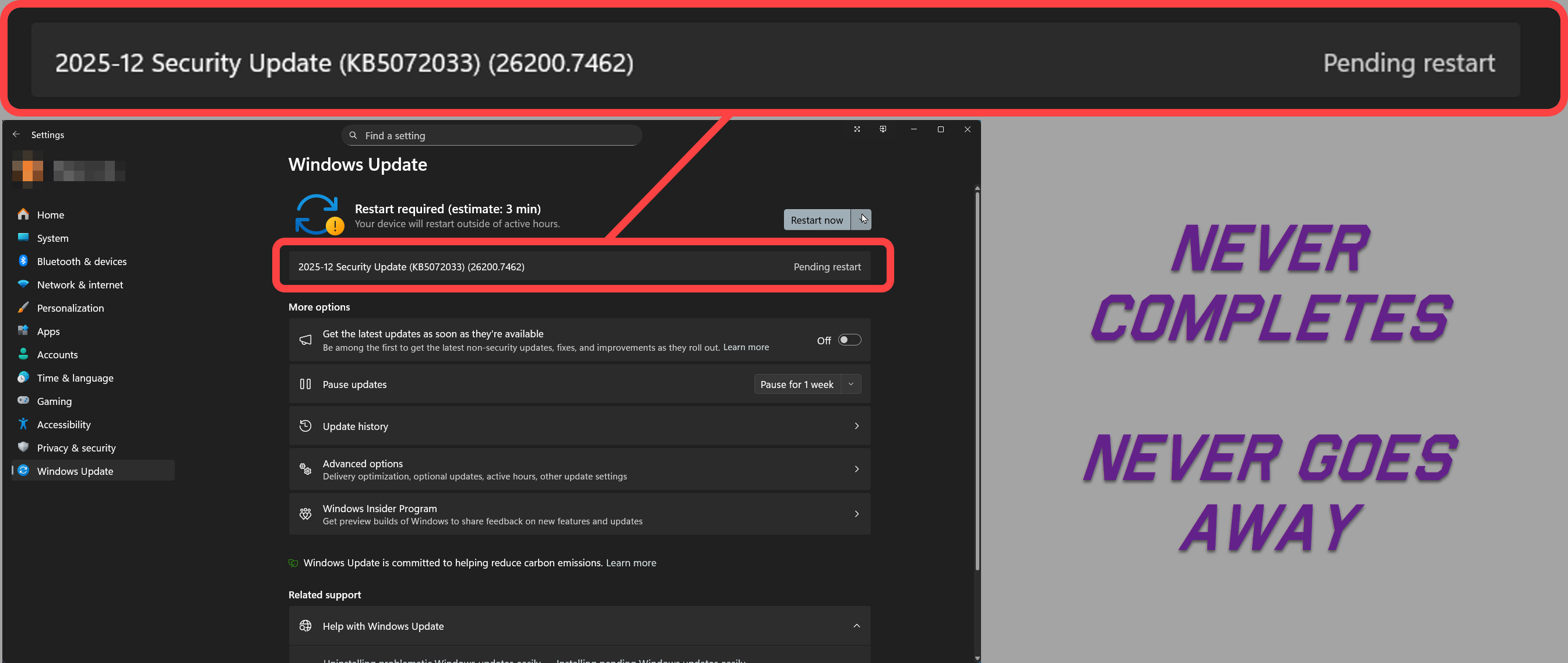Open Windows Insider Program chevron
The height and width of the screenshot is (663, 1568).
pos(856,514)
